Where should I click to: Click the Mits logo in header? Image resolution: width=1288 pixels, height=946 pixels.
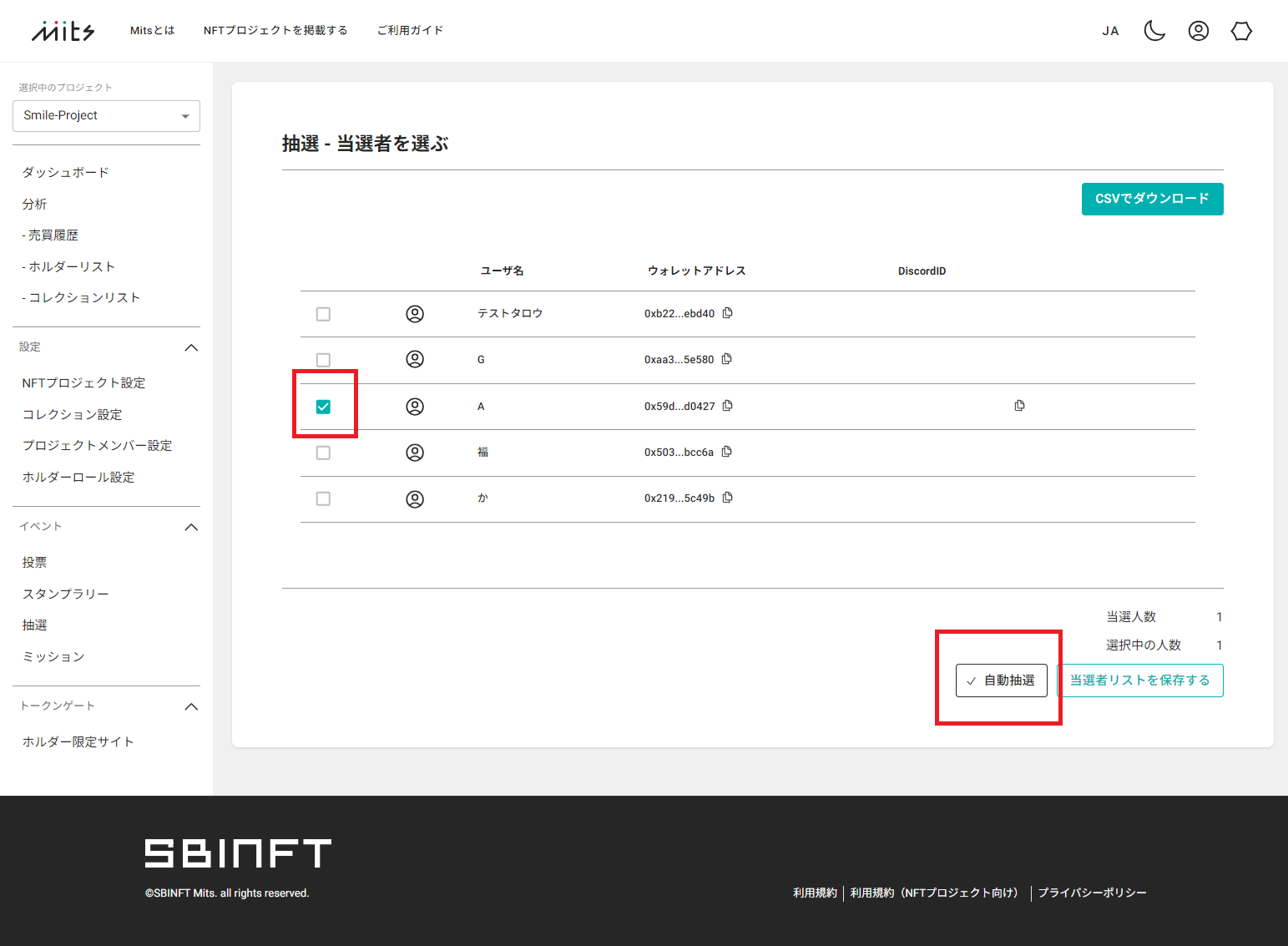click(x=63, y=31)
